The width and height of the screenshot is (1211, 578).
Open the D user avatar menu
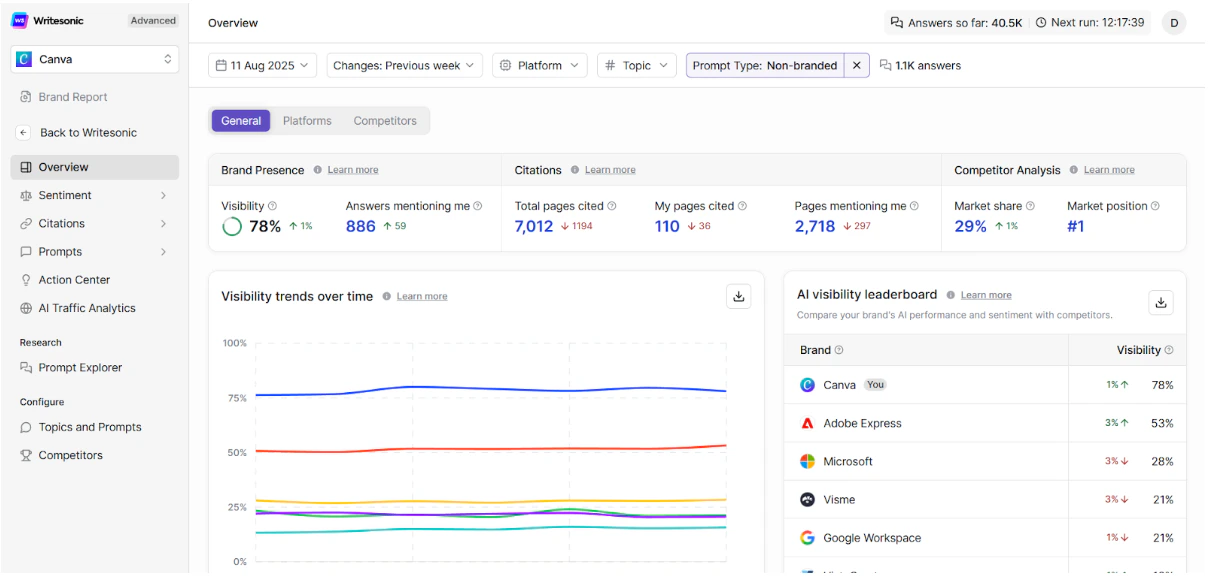(x=1174, y=22)
